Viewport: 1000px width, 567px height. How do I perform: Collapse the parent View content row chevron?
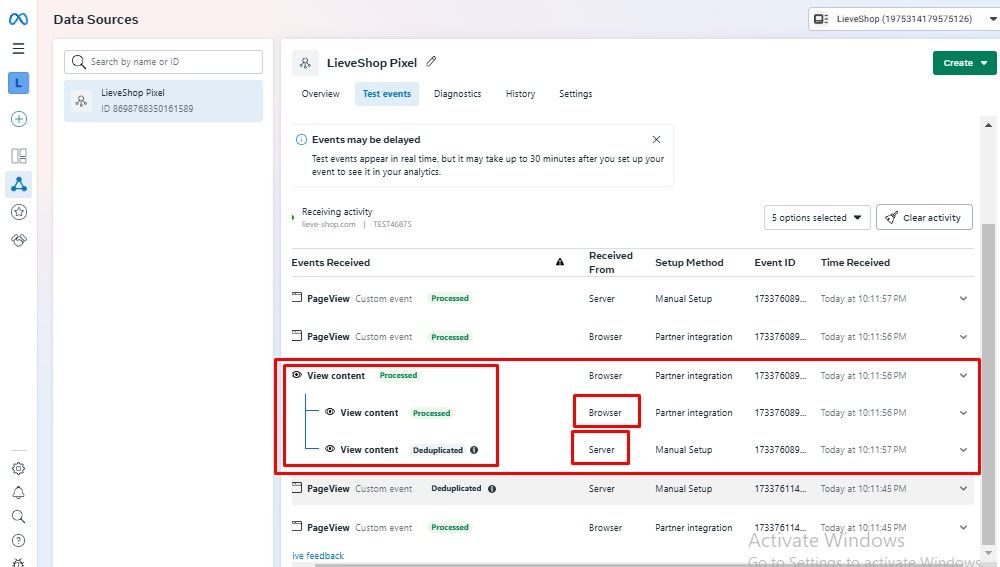(x=963, y=376)
